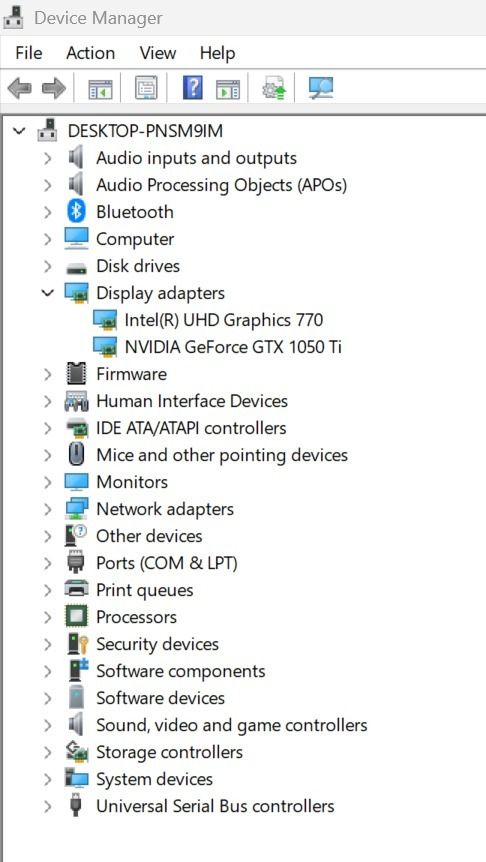
Task: Click the blue Help question mark icon
Action: coord(192,88)
